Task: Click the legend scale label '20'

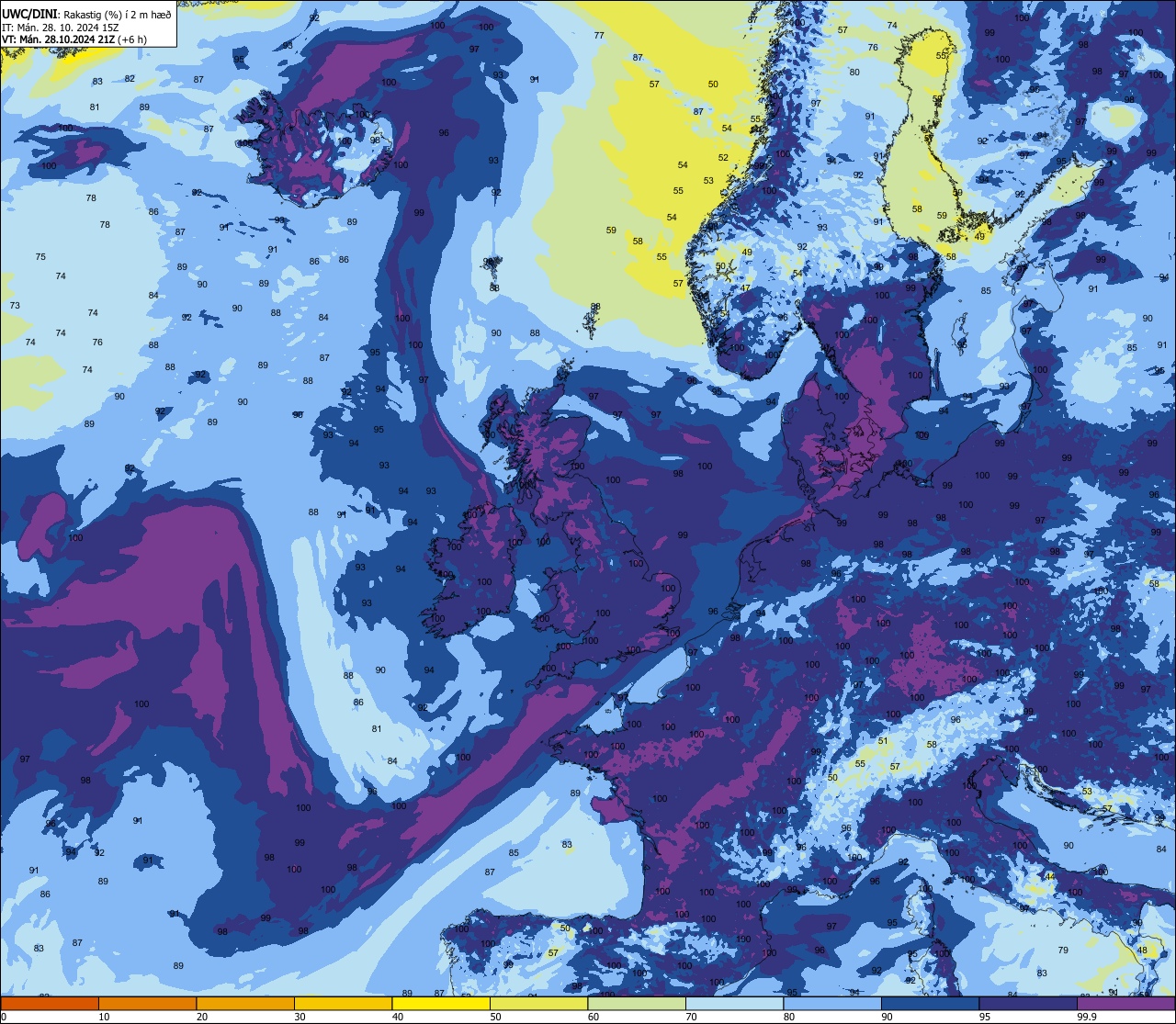Action: pyautogui.click(x=202, y=1017)
